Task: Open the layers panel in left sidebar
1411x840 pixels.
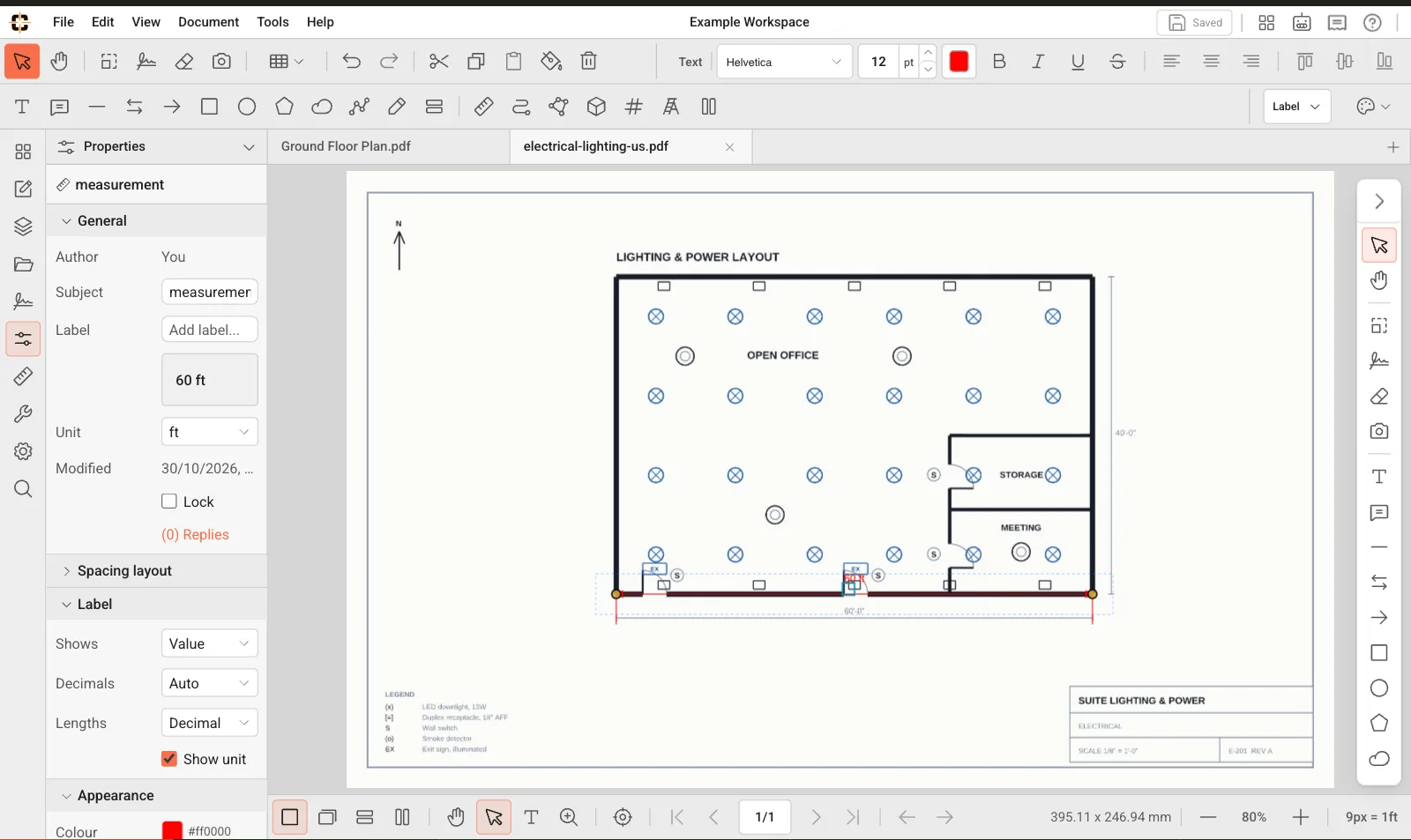Action: tap(23, 227)
